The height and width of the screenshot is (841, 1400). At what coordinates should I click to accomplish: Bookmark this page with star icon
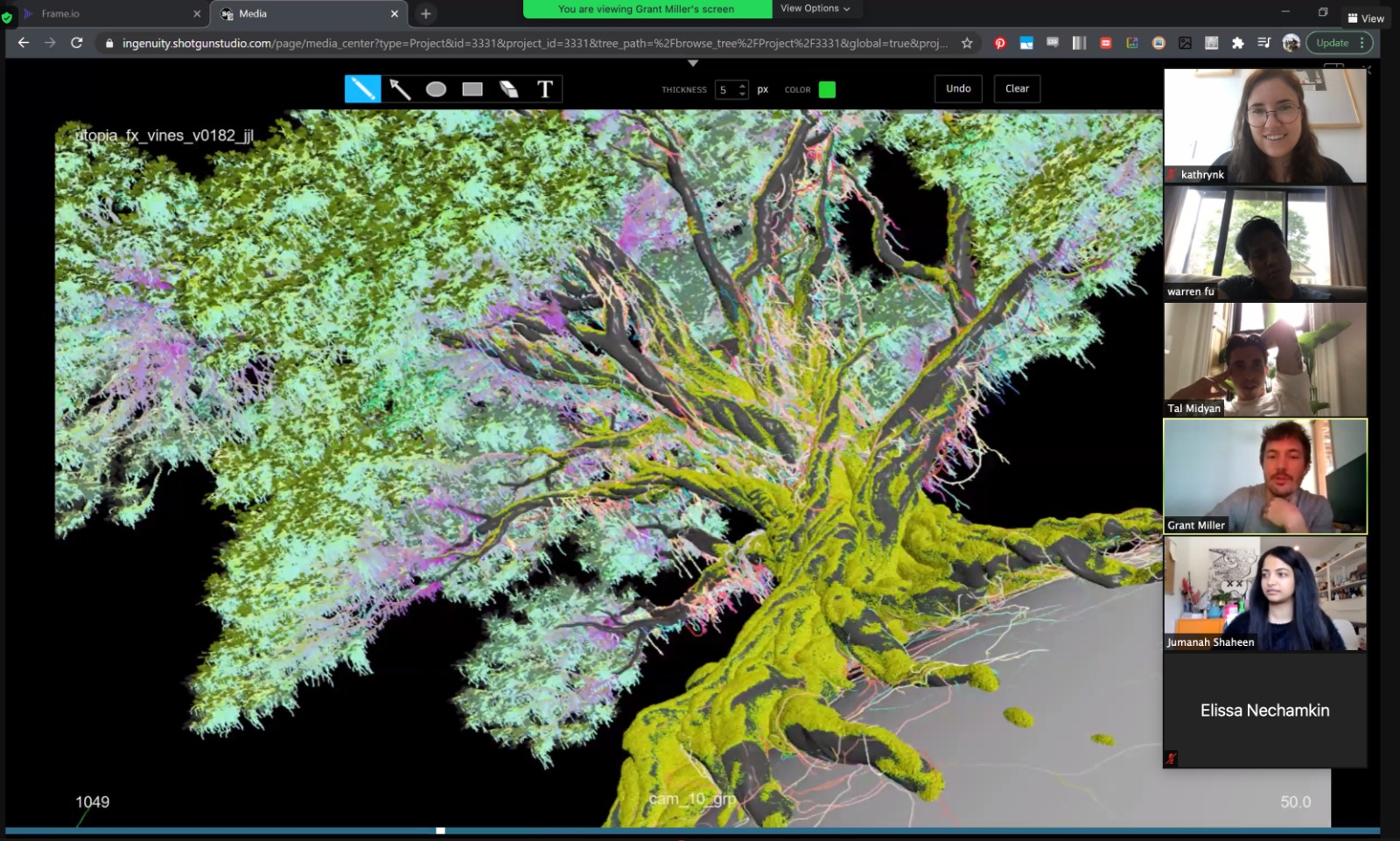[x=967, y=43]
